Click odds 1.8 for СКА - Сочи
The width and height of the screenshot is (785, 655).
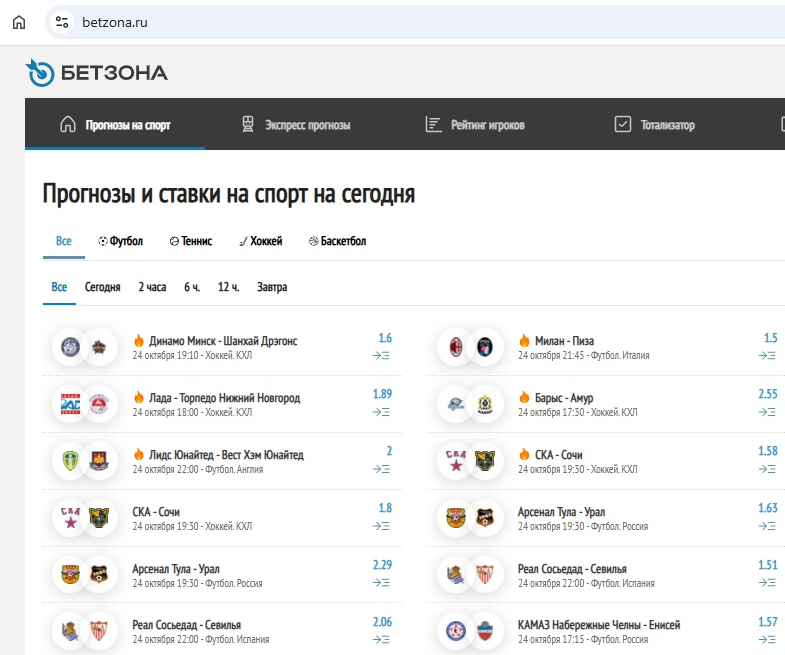(x=385, y=508)
